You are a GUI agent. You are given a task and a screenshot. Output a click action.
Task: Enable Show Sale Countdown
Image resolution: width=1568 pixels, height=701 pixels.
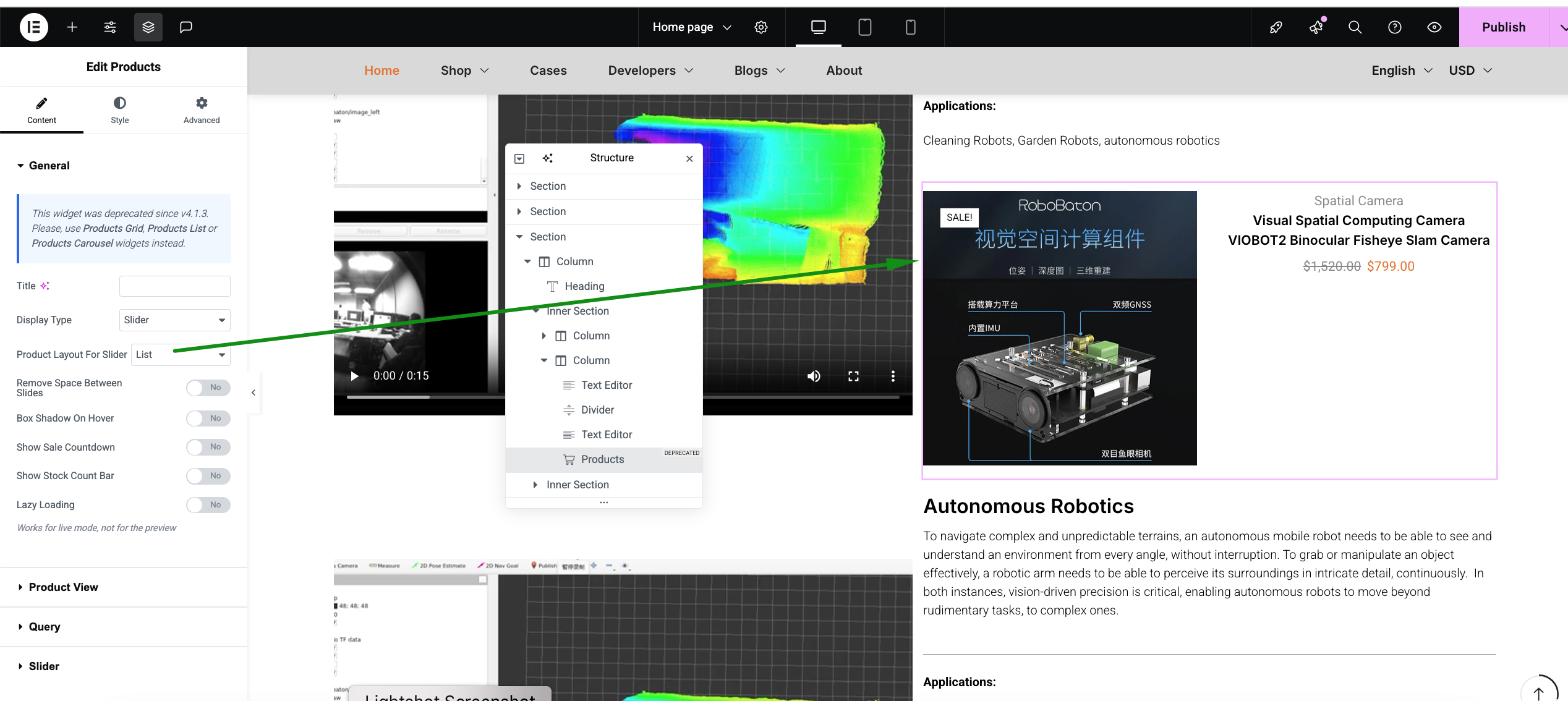click(x=208, y=447)
